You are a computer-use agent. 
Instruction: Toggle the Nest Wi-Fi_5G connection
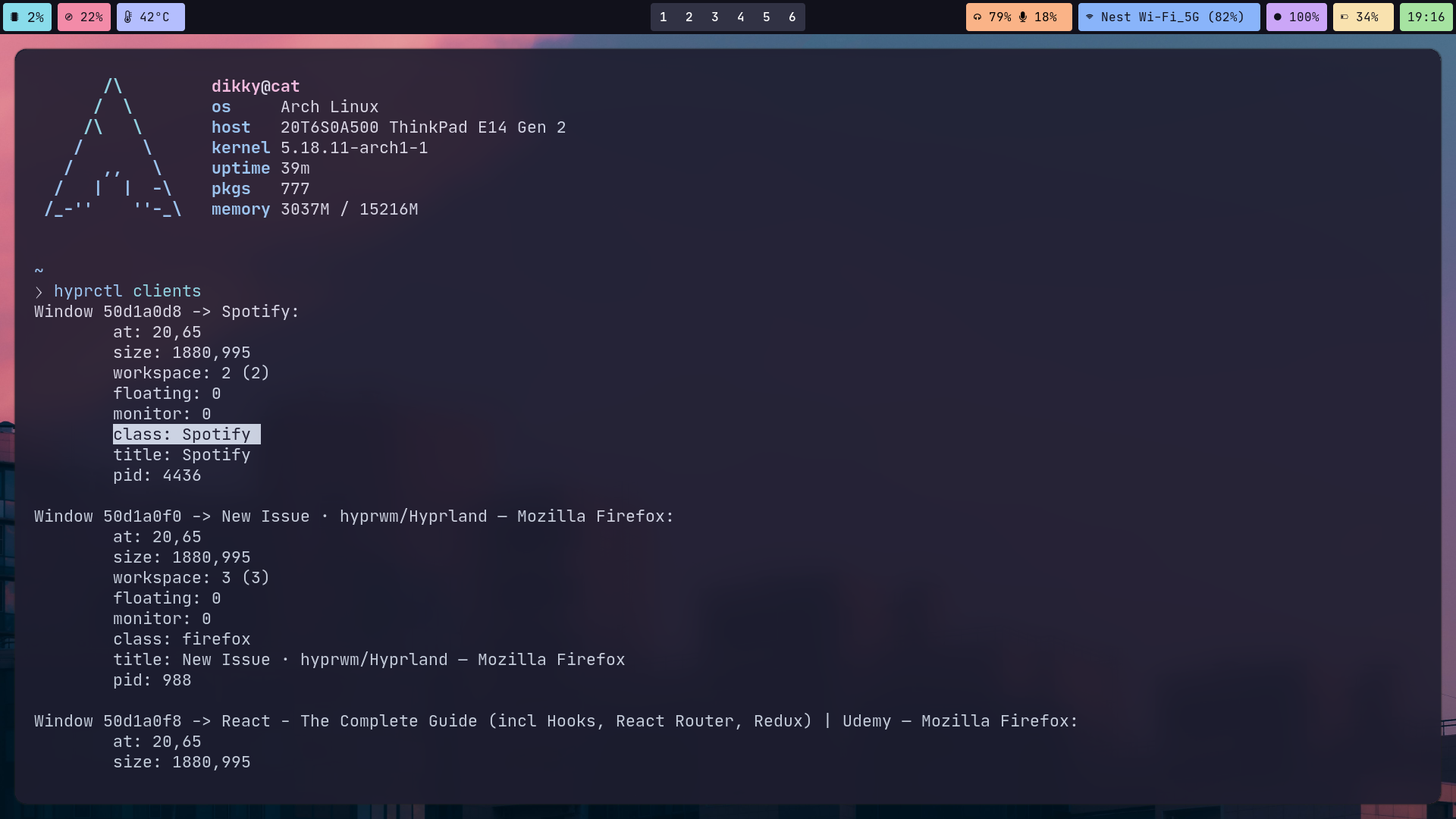[1168, 17]
